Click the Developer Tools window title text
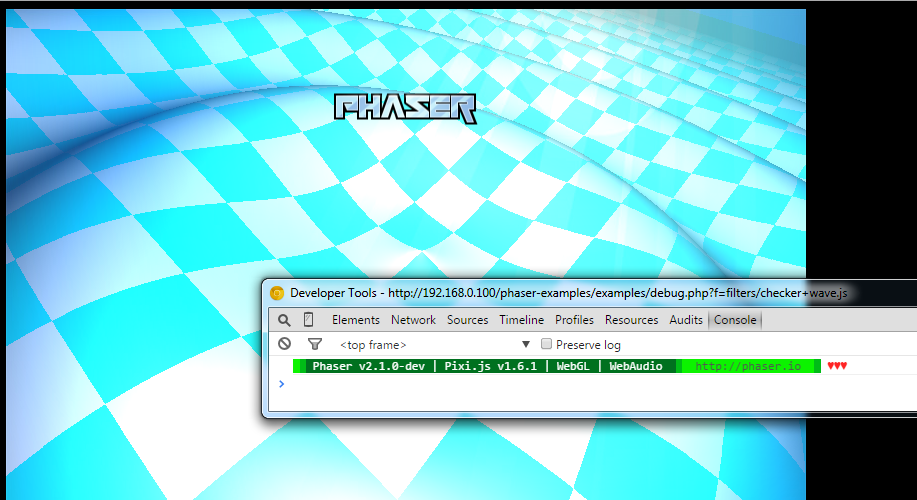This screenshot has height=500, width=917. point(568,293)
